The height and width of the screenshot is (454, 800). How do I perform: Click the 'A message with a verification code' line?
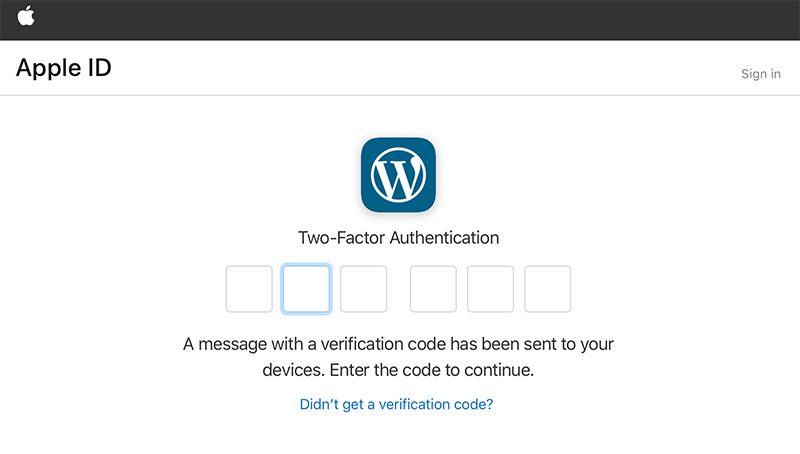[x=398, y=345]
